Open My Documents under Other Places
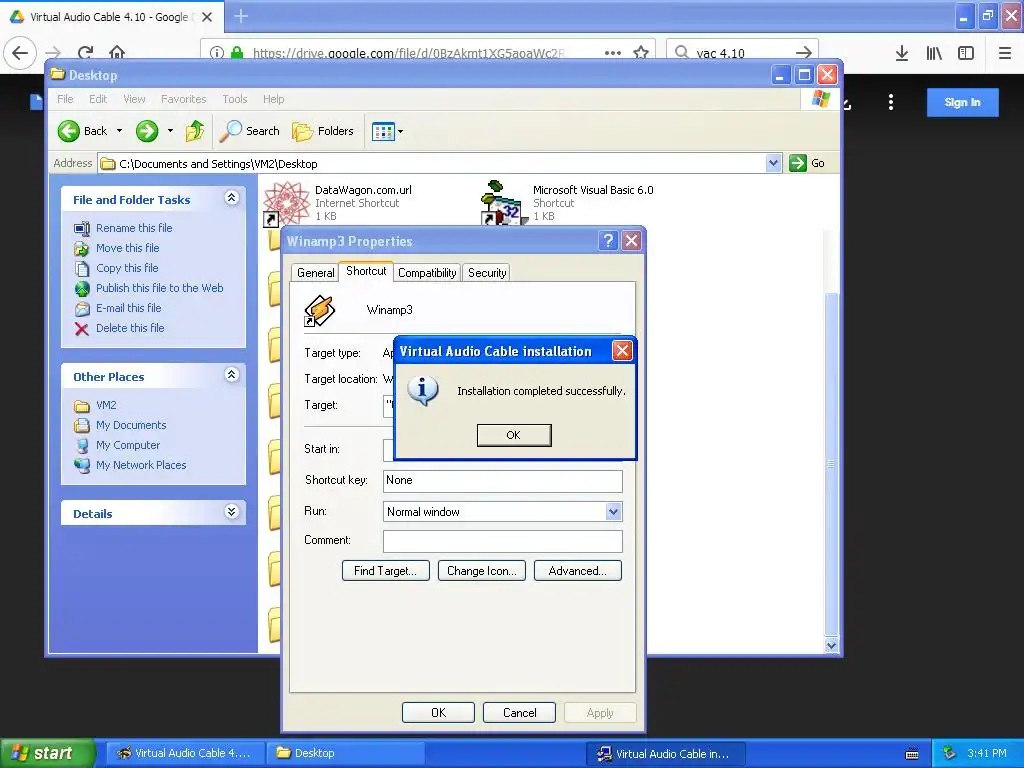 [131, 425]
